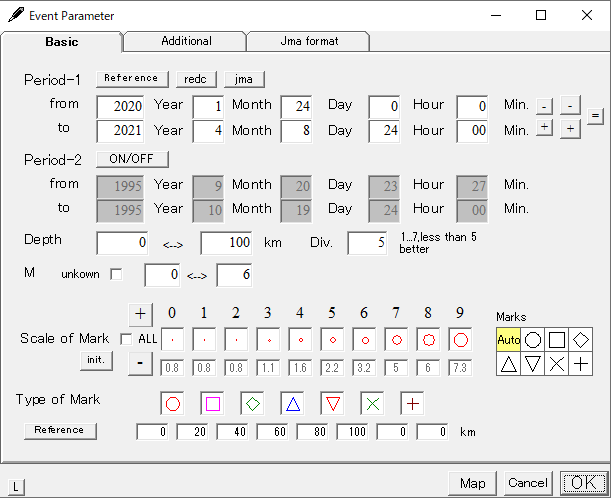611x498 pixels.
Task: Click scale mark preview for magnitude 4
Action: (300, 340)
